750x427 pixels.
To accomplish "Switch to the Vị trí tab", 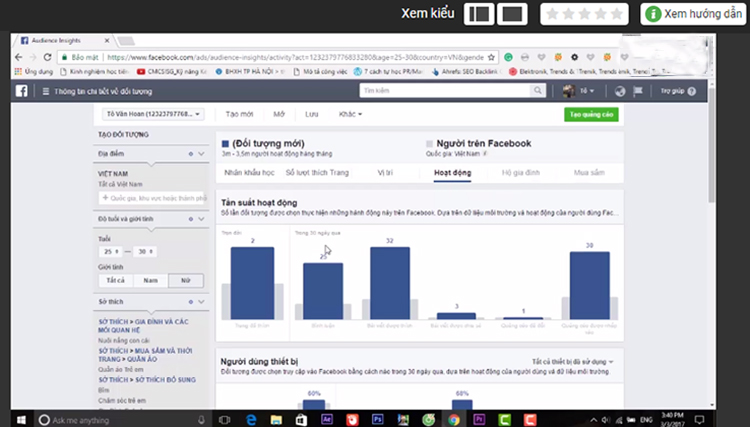I will 385,173.
